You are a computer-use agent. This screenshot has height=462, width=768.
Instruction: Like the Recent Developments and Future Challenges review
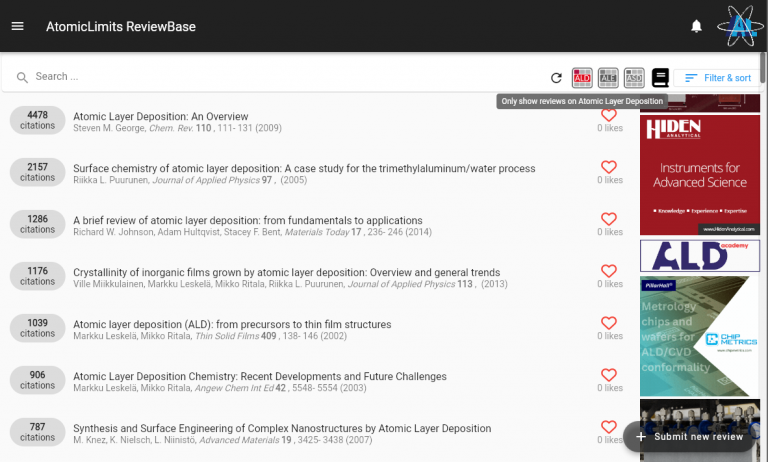click(x=609, y=375)
